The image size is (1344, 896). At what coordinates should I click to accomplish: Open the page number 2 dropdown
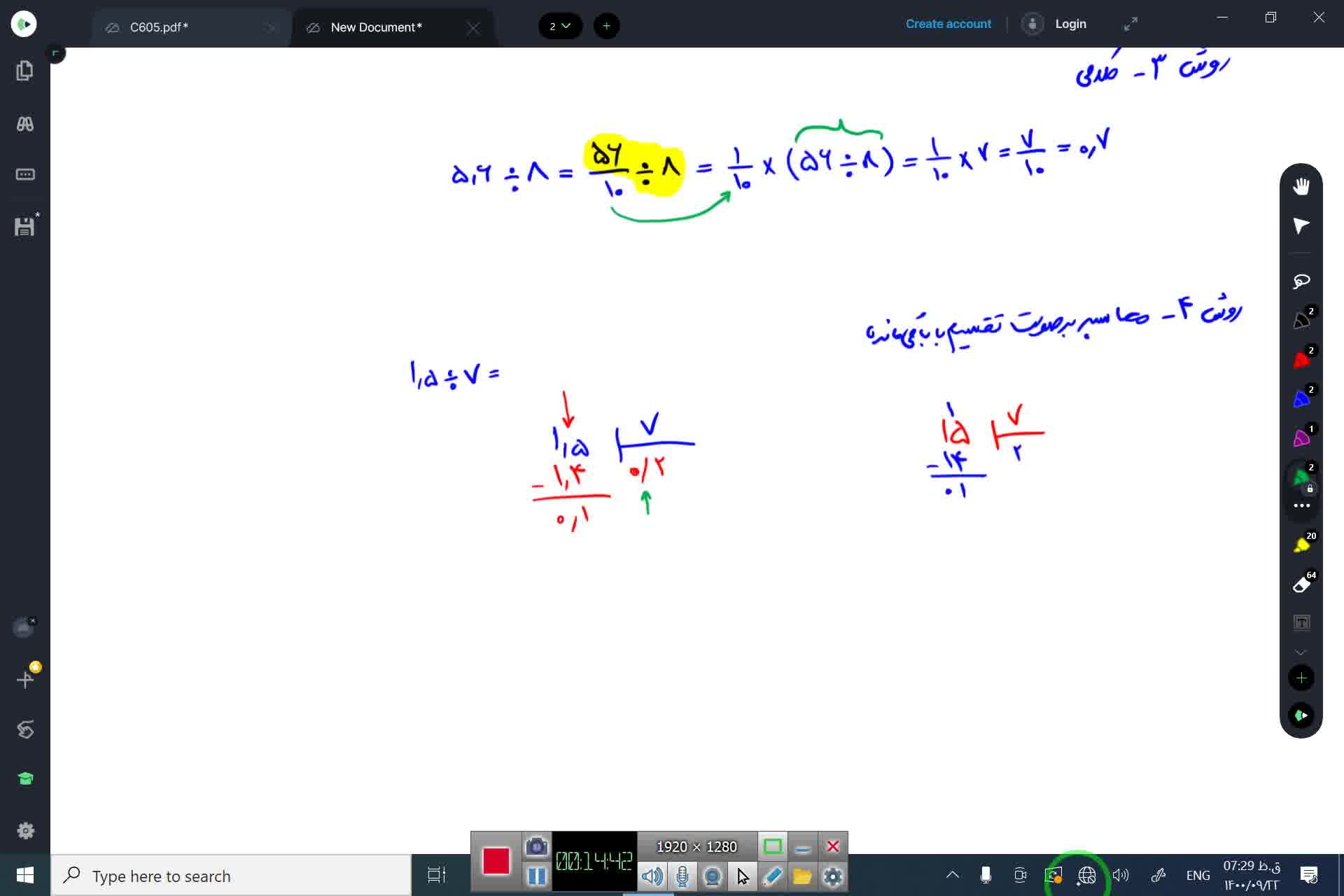click(x=560, y=26)
